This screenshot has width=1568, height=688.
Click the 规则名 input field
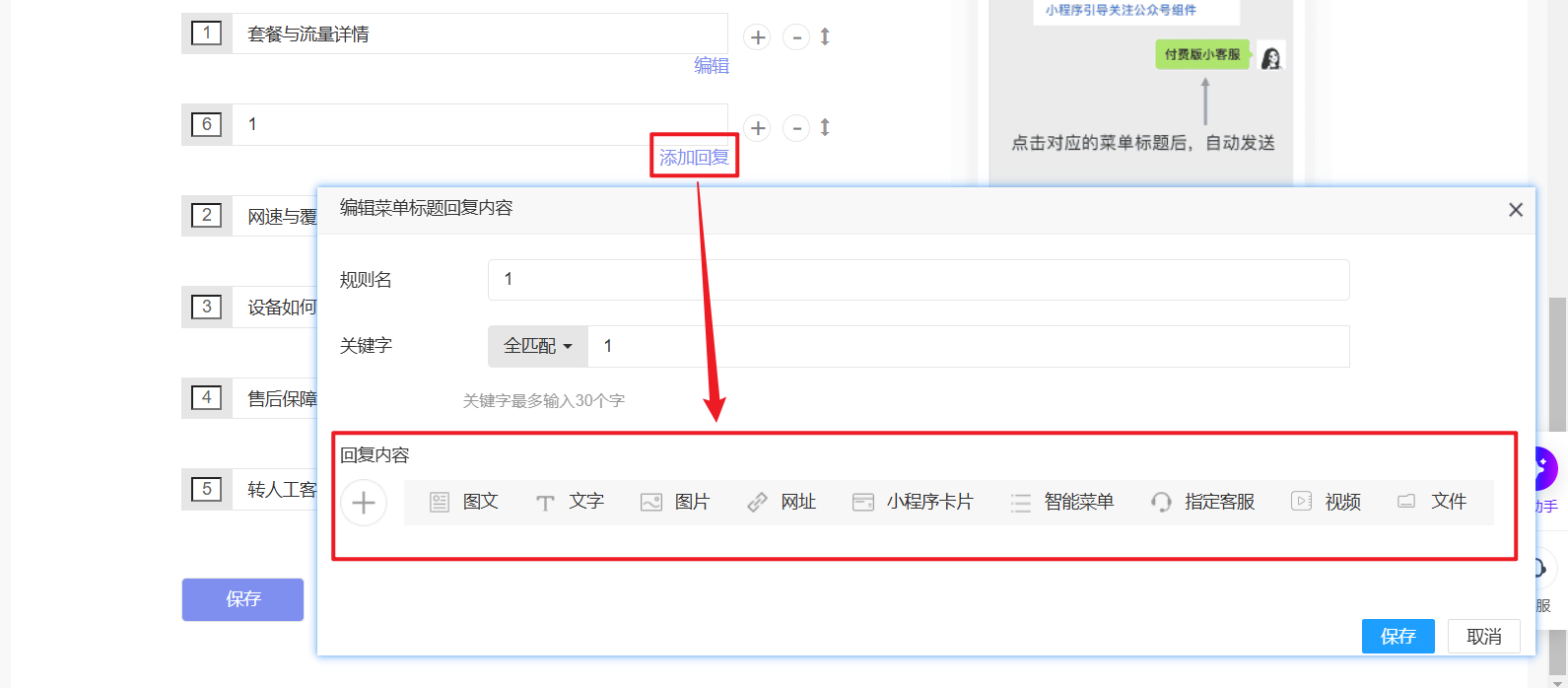point(919,280)
